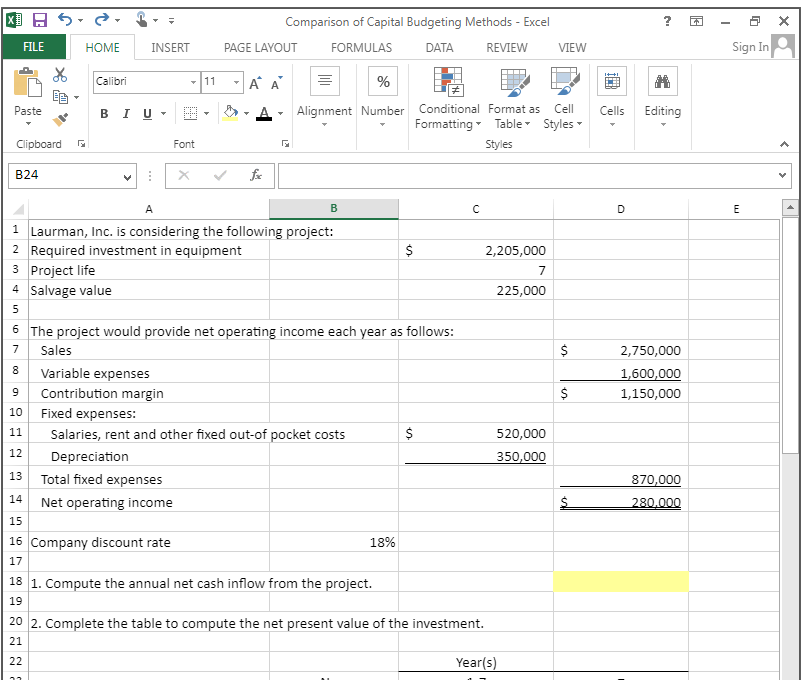
Task: Apply the fill color bucket
Action: pyautogui.click(x=230, y=113)
